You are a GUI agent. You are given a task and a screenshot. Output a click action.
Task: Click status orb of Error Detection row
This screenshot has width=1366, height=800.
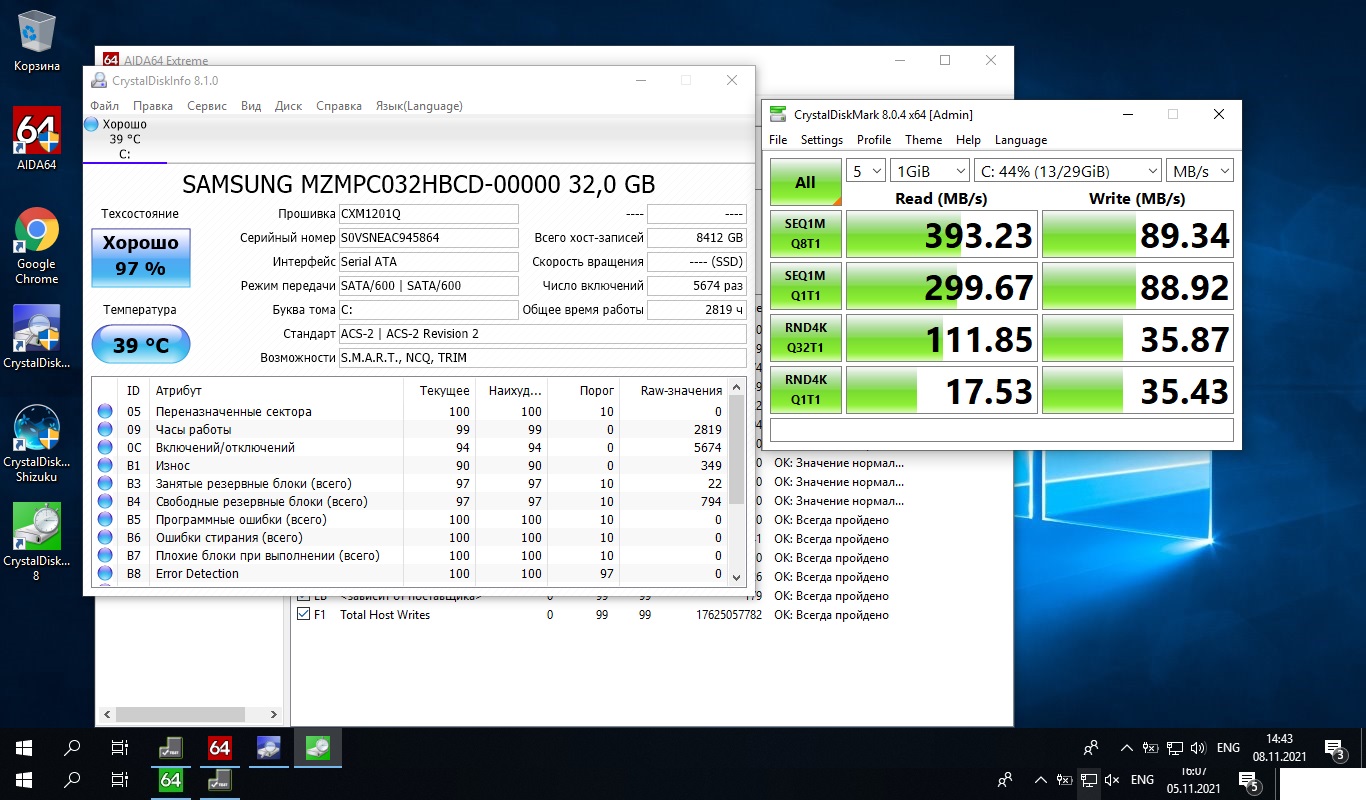(105, 574)
